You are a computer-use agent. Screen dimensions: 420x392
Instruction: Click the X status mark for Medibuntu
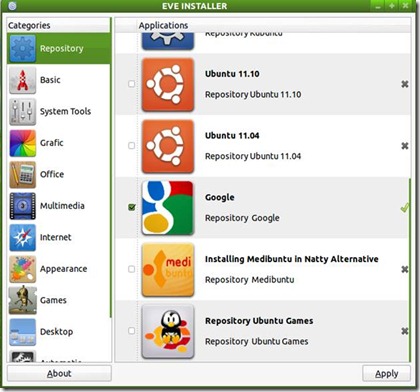point(405,269)
